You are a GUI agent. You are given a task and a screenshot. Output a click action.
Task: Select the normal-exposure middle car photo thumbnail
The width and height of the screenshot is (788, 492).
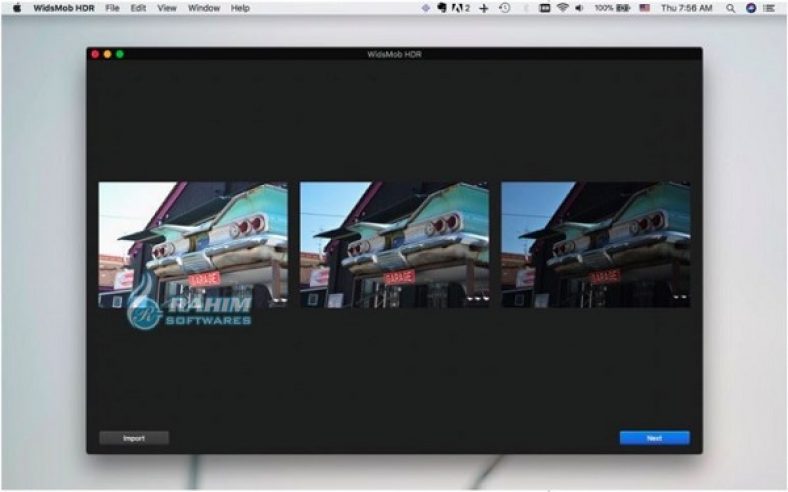click(395, 245)
